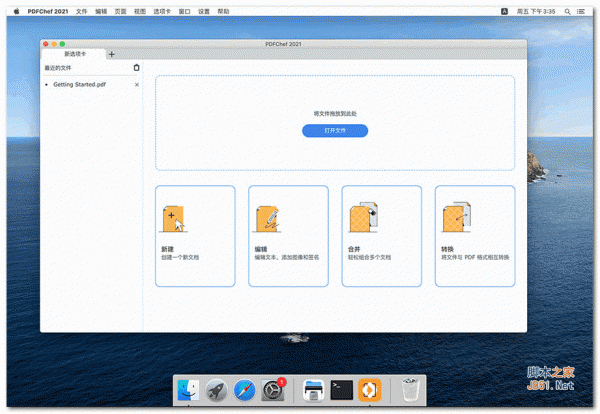The width and height of the screenshot is (600, 414).
Task: Open Finder from the Dock
Action: (188, 390)
